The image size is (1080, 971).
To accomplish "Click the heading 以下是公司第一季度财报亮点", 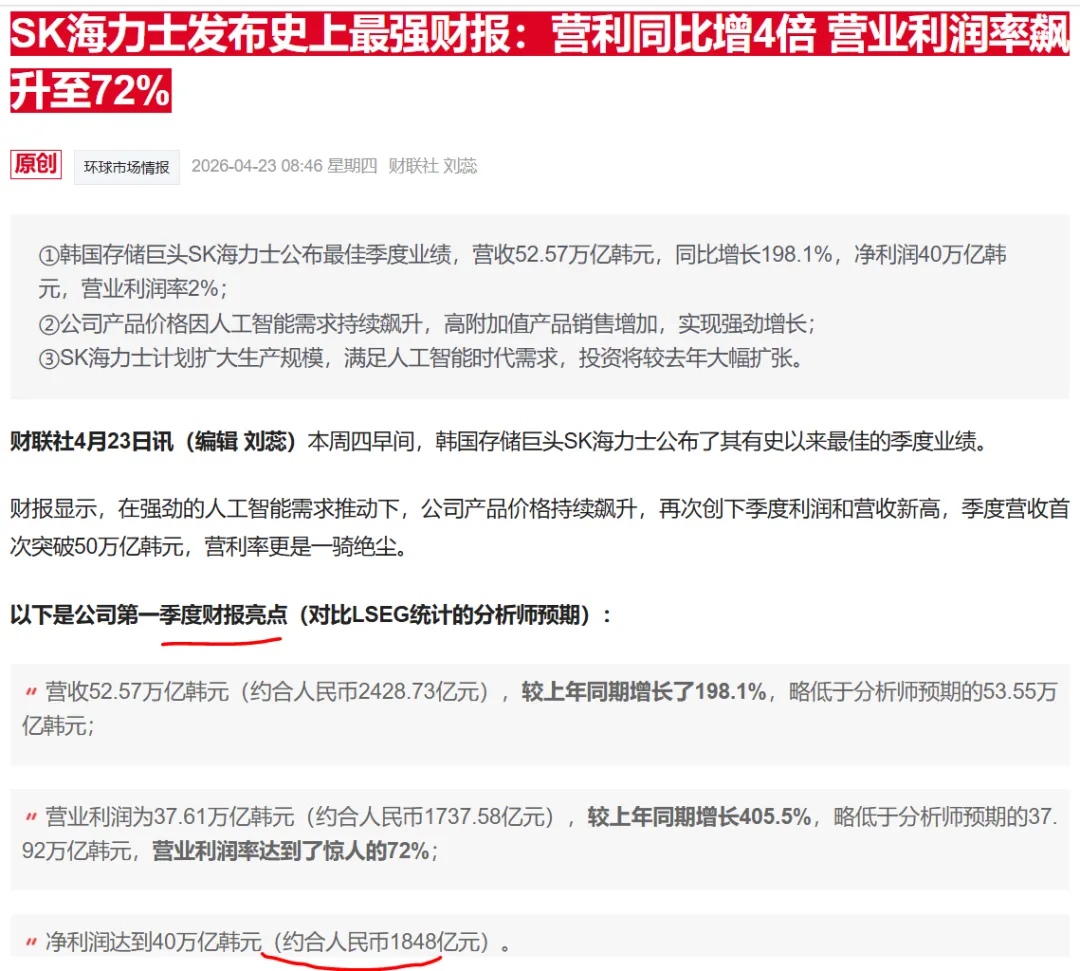I will click(311, 614).
